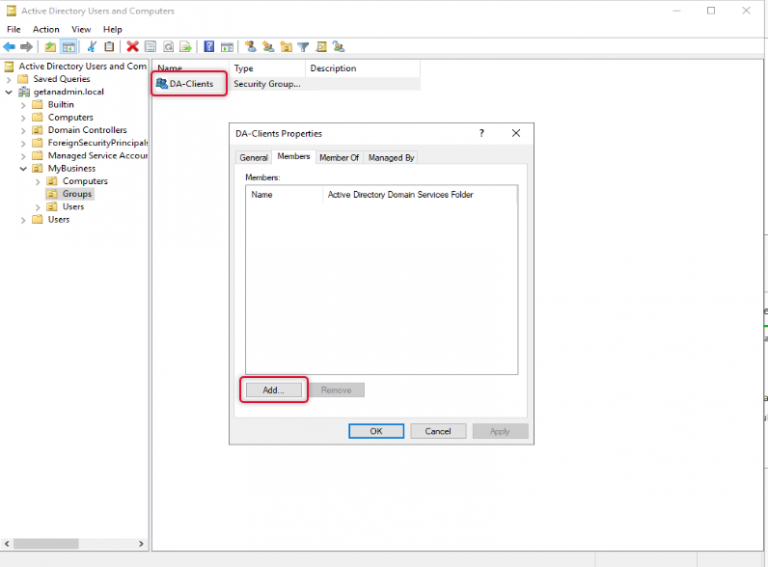Click the getanadmin.local domain icon

point(24,92)
